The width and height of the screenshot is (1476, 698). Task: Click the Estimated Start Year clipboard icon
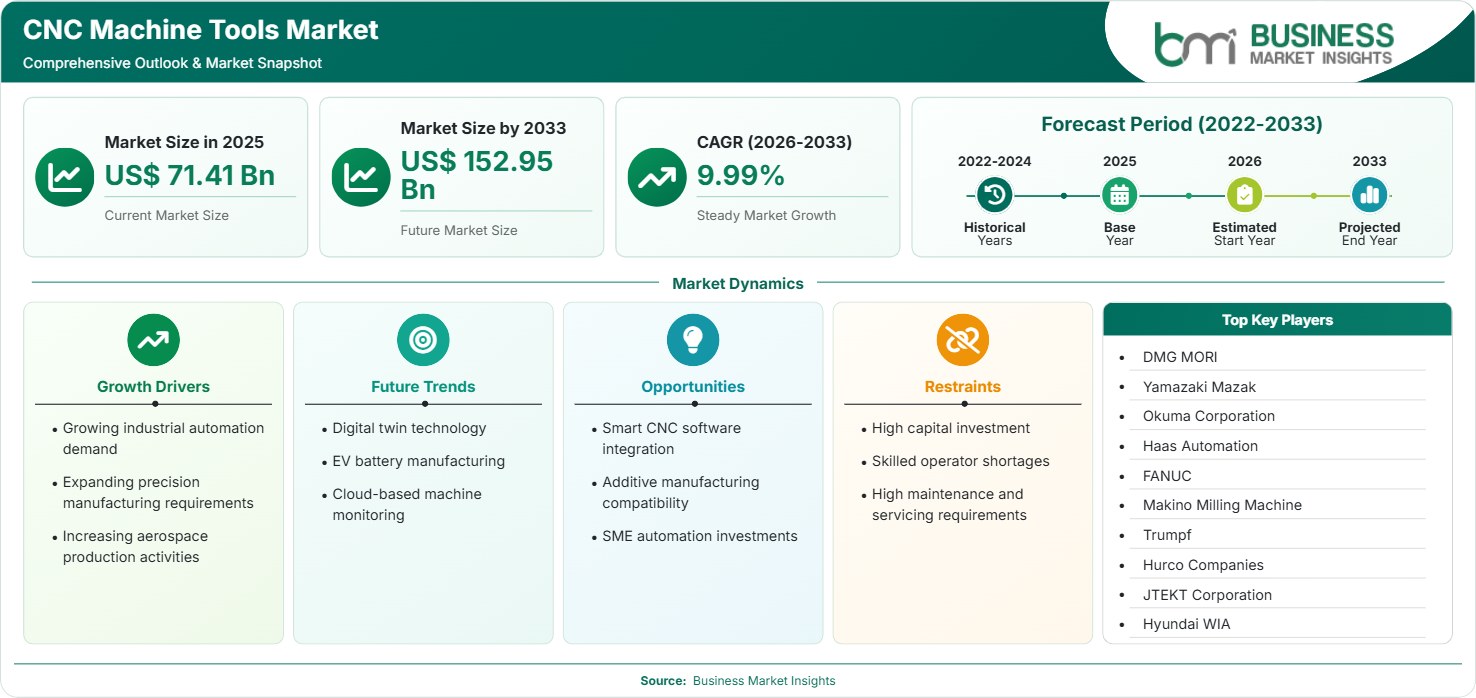coord(1244,196)
